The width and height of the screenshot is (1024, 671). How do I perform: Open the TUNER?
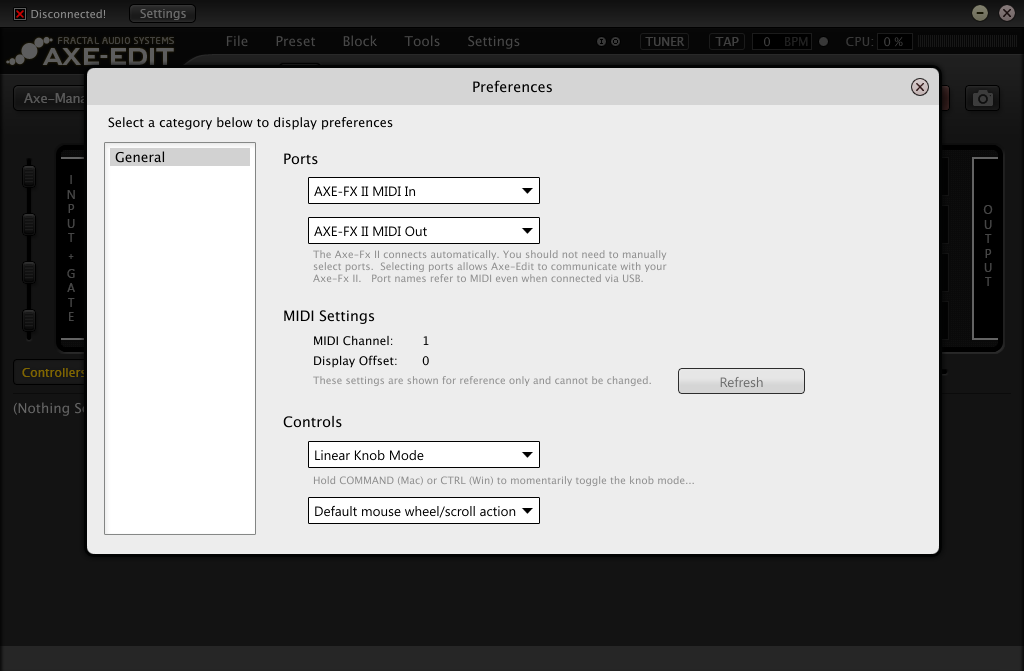[x=664, y=41]
